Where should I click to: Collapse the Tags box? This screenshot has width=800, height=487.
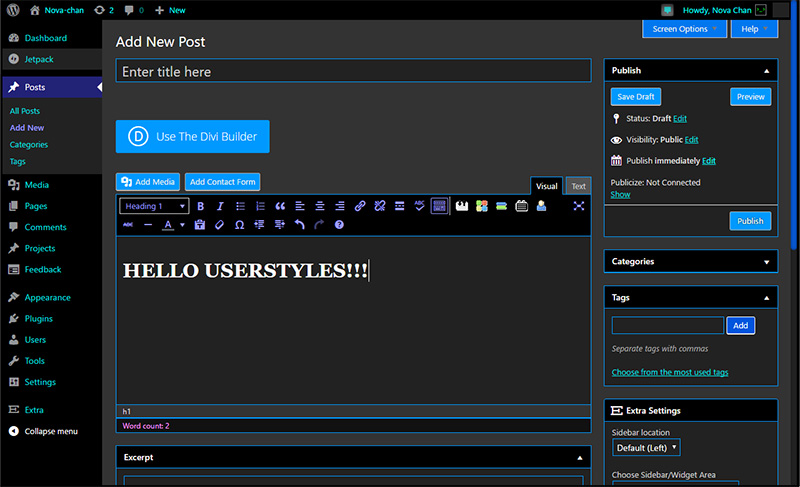(766, 298)
